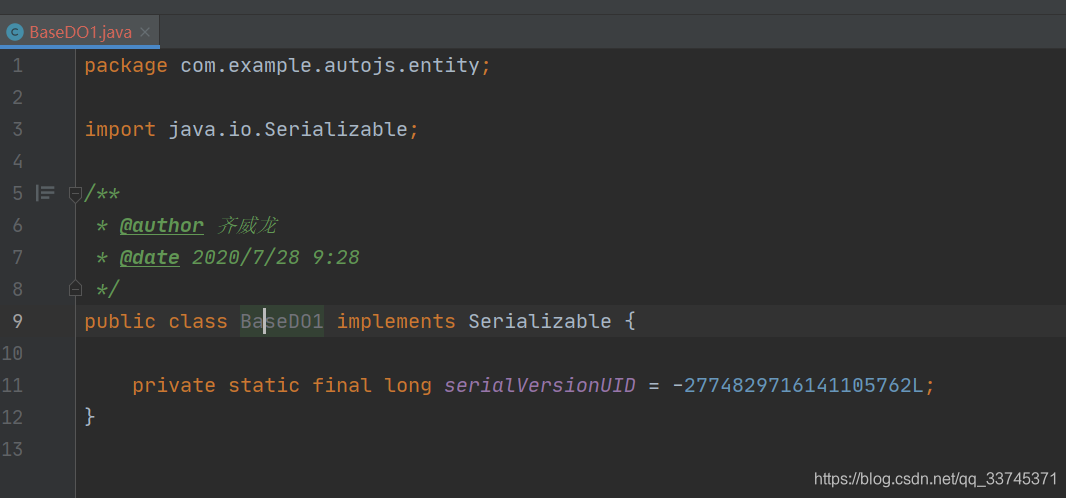Screen dimensions: 1066x498
Task: Click the 'class' keyword on line 9
Action: 198,321
